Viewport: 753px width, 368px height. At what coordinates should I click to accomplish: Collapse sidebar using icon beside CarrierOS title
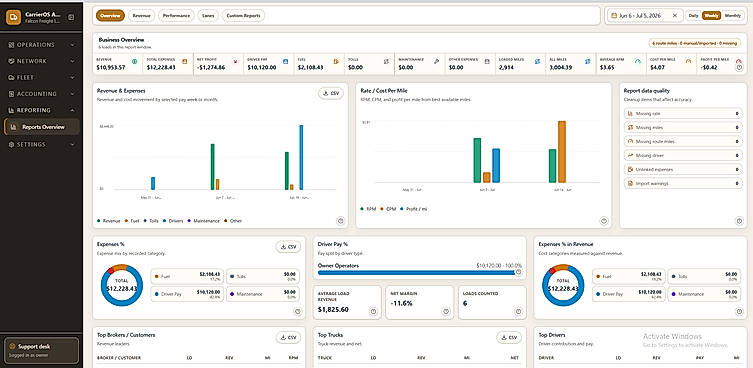coord(71,17)
